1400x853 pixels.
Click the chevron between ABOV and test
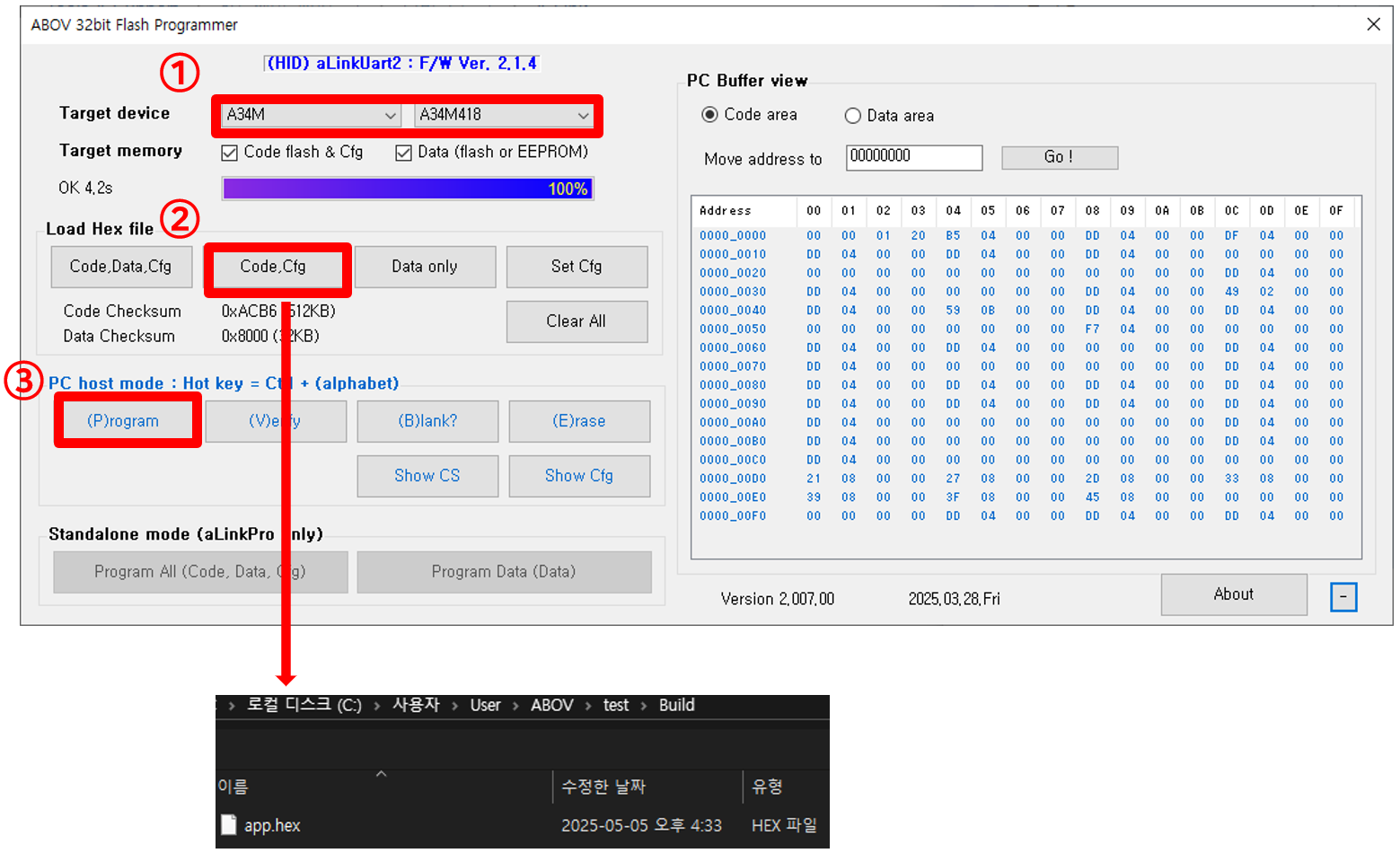point(588,707)
